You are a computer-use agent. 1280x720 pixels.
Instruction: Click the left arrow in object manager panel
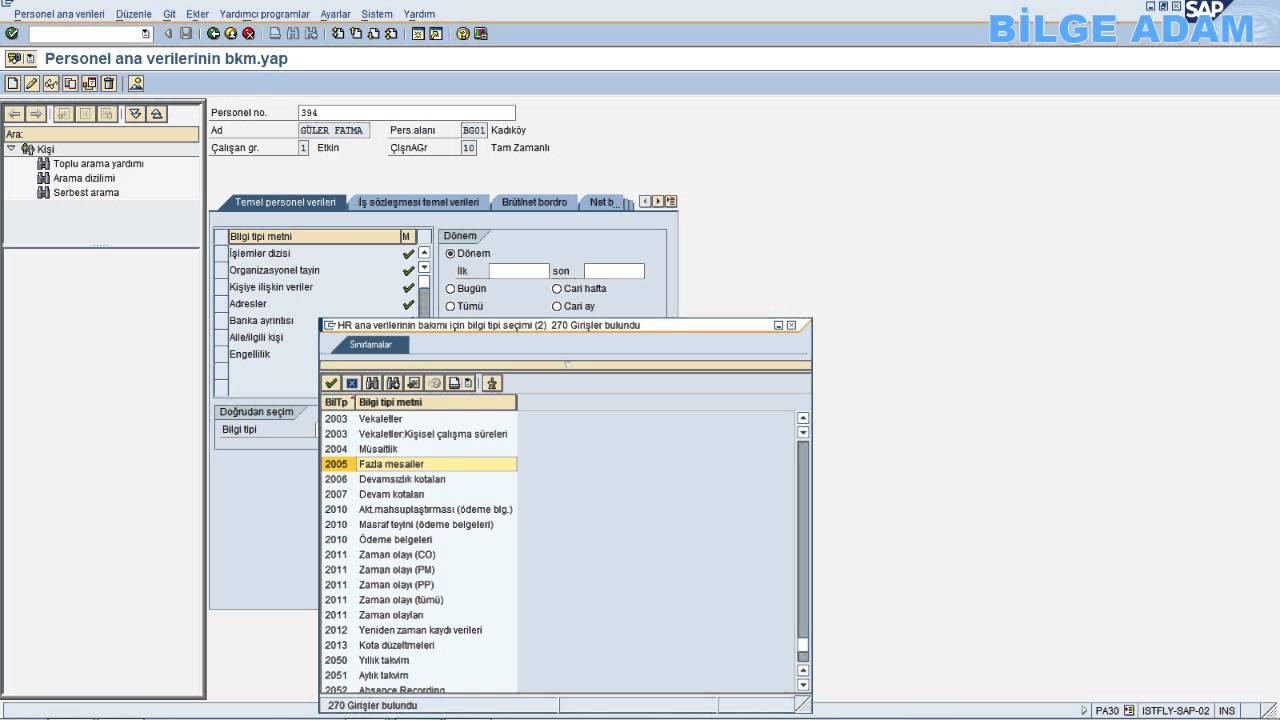click(x=15, y=114)
